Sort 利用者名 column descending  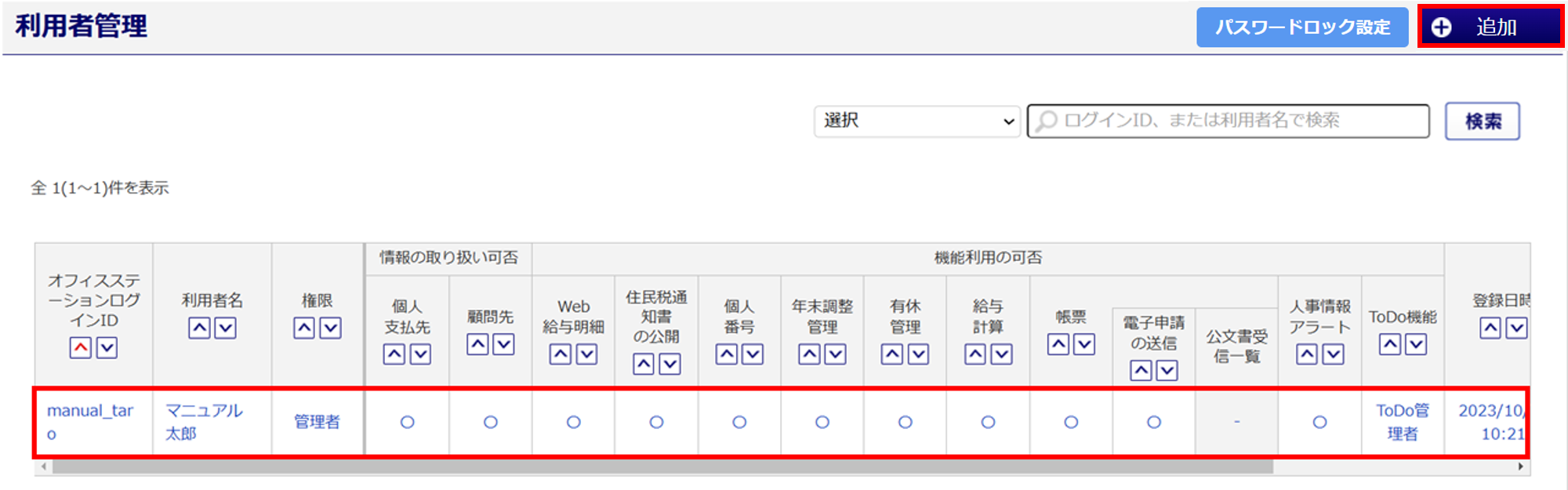click(x=226, y=328)
